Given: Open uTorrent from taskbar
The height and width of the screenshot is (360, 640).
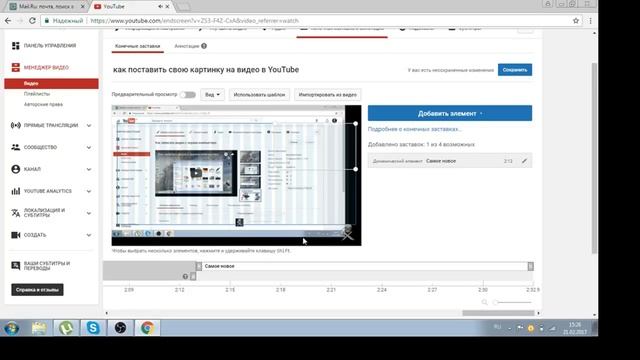Looking at the screenshot, I should (66, 328).
